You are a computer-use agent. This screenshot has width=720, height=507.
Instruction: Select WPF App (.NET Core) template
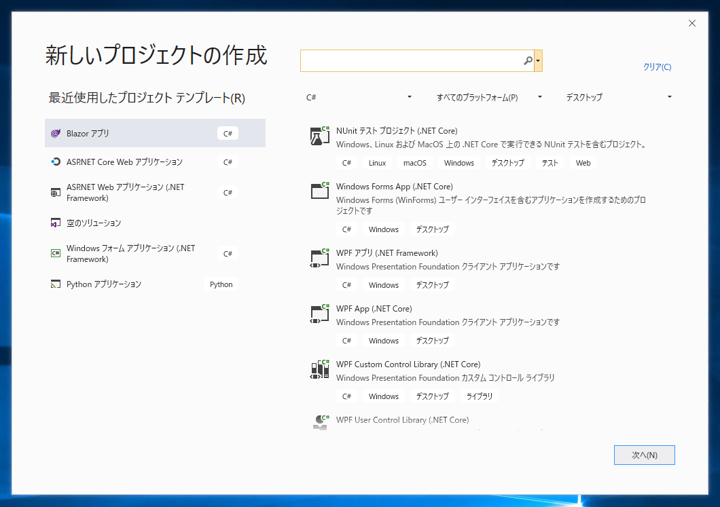tap(489, 325)
